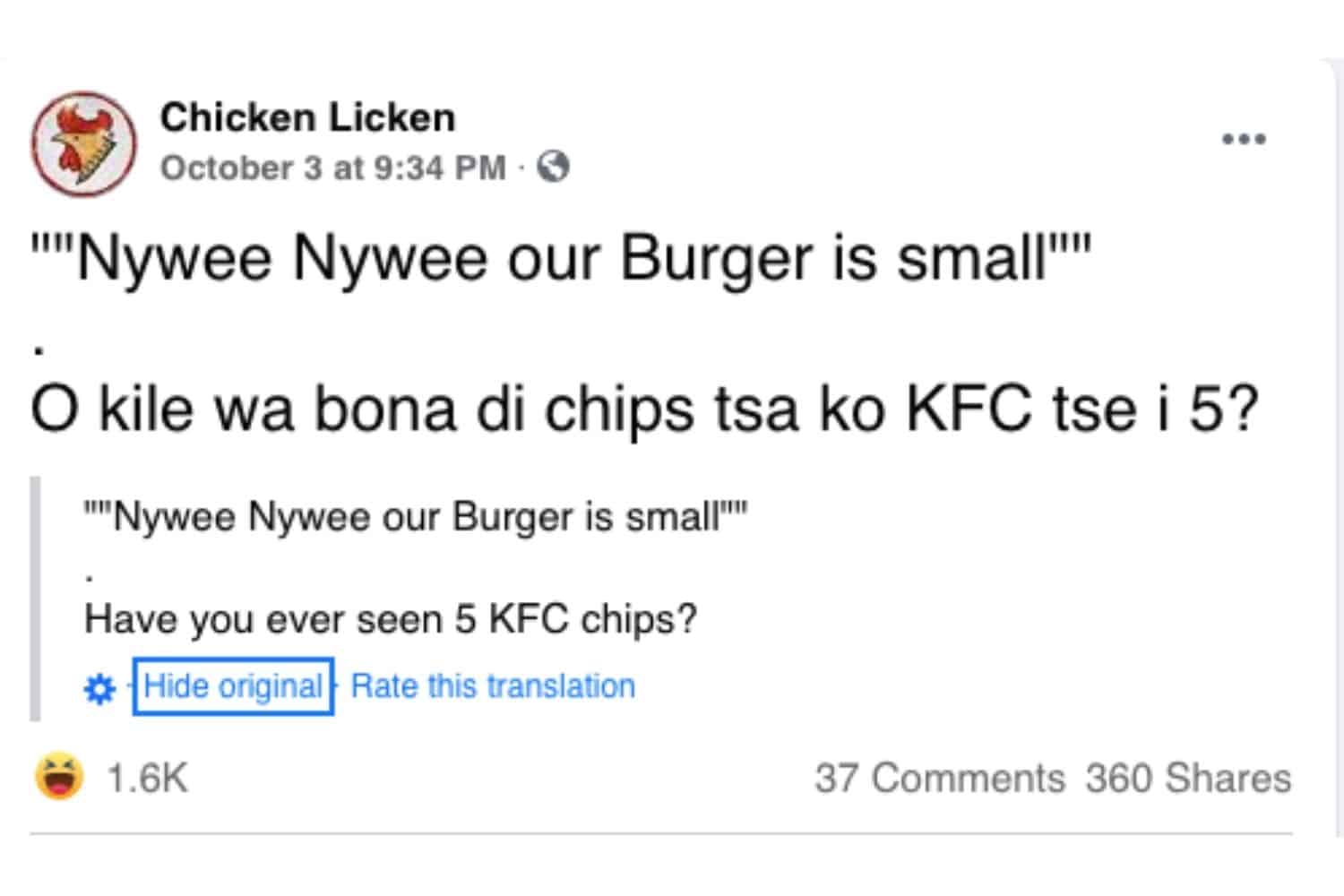Screen dimensions: 1344x896
Task: Open the 37 Comments list
Action: [939, 778]
